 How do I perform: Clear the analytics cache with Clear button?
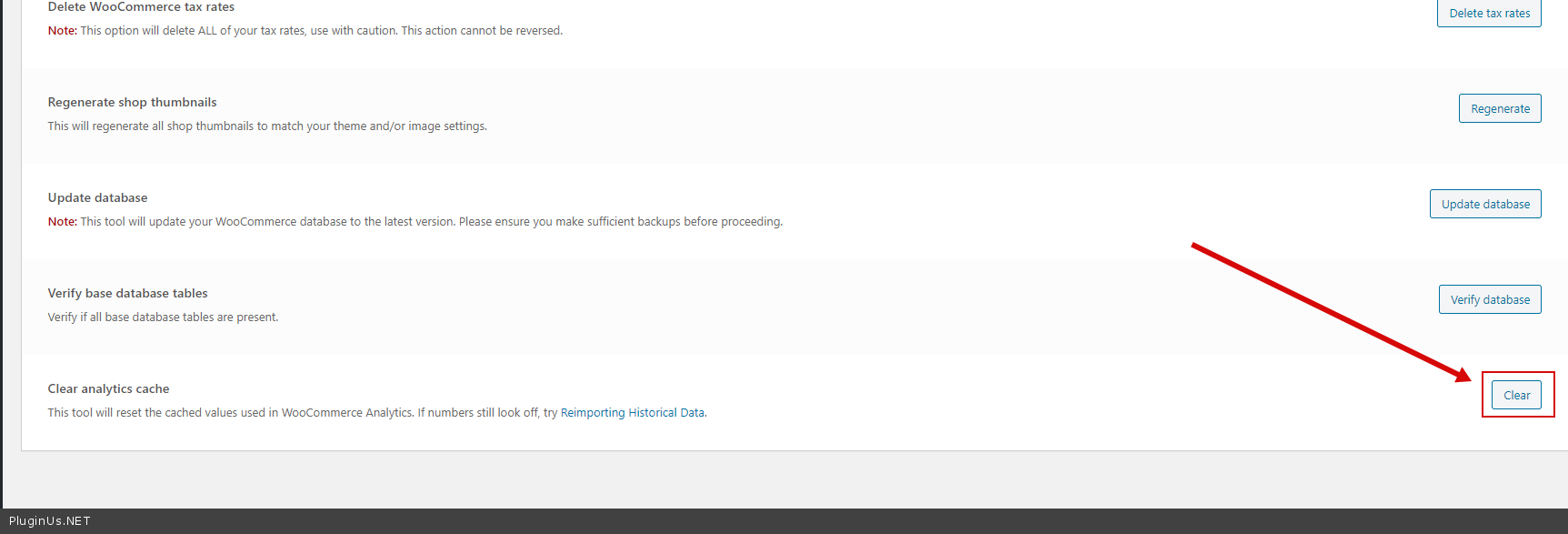click(1516, 395)
